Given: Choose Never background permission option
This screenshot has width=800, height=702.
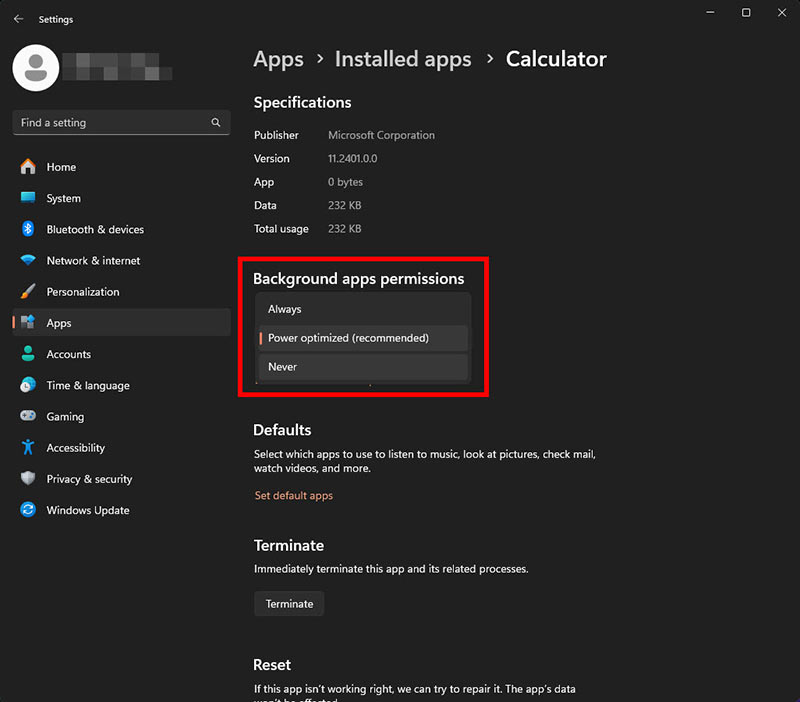Looking at the screenshot, I should click(363, 367).
